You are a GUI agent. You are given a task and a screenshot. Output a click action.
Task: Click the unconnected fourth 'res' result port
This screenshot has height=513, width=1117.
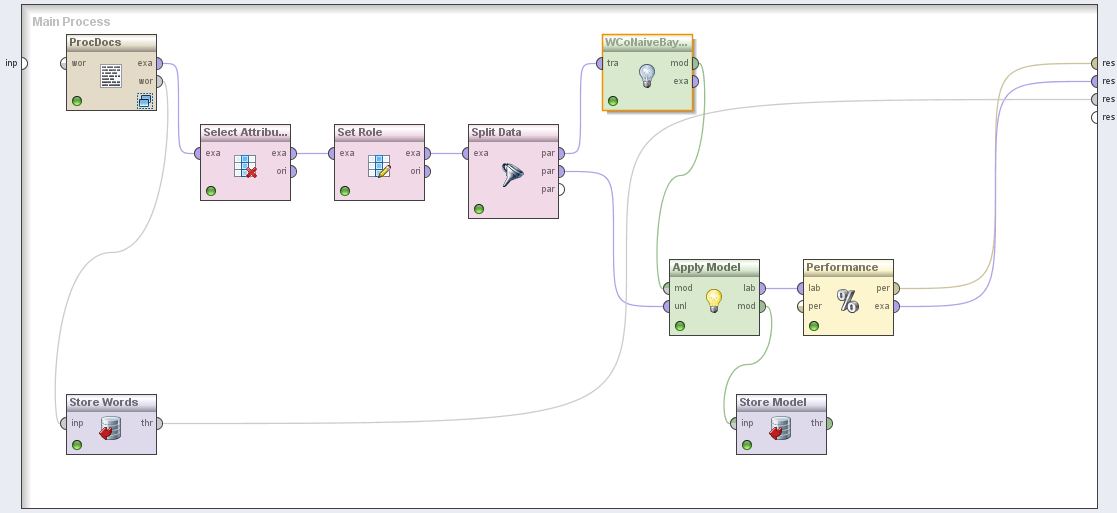point(1094,117)
